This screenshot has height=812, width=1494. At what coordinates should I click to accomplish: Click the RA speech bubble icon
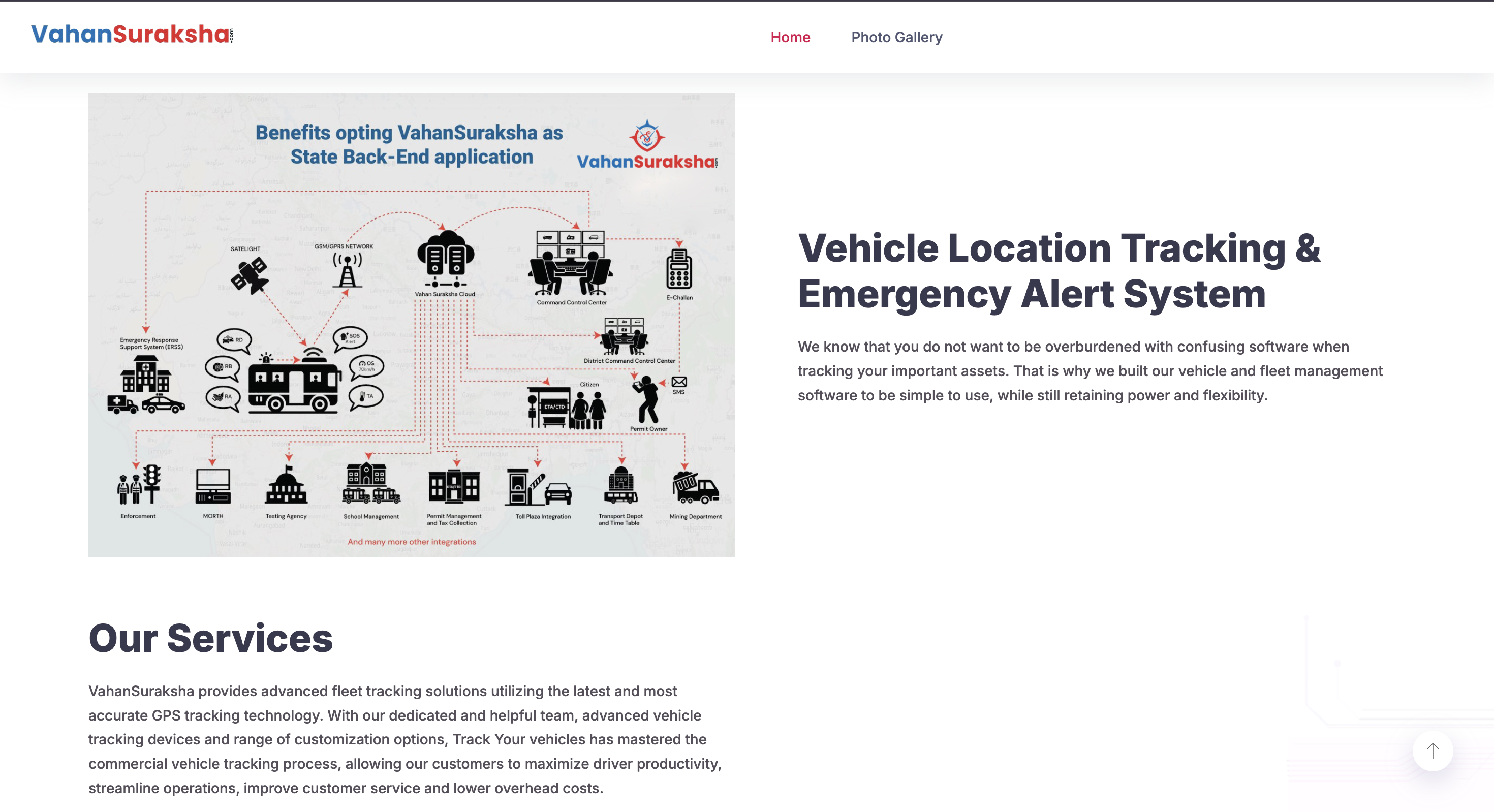[223, 398]
